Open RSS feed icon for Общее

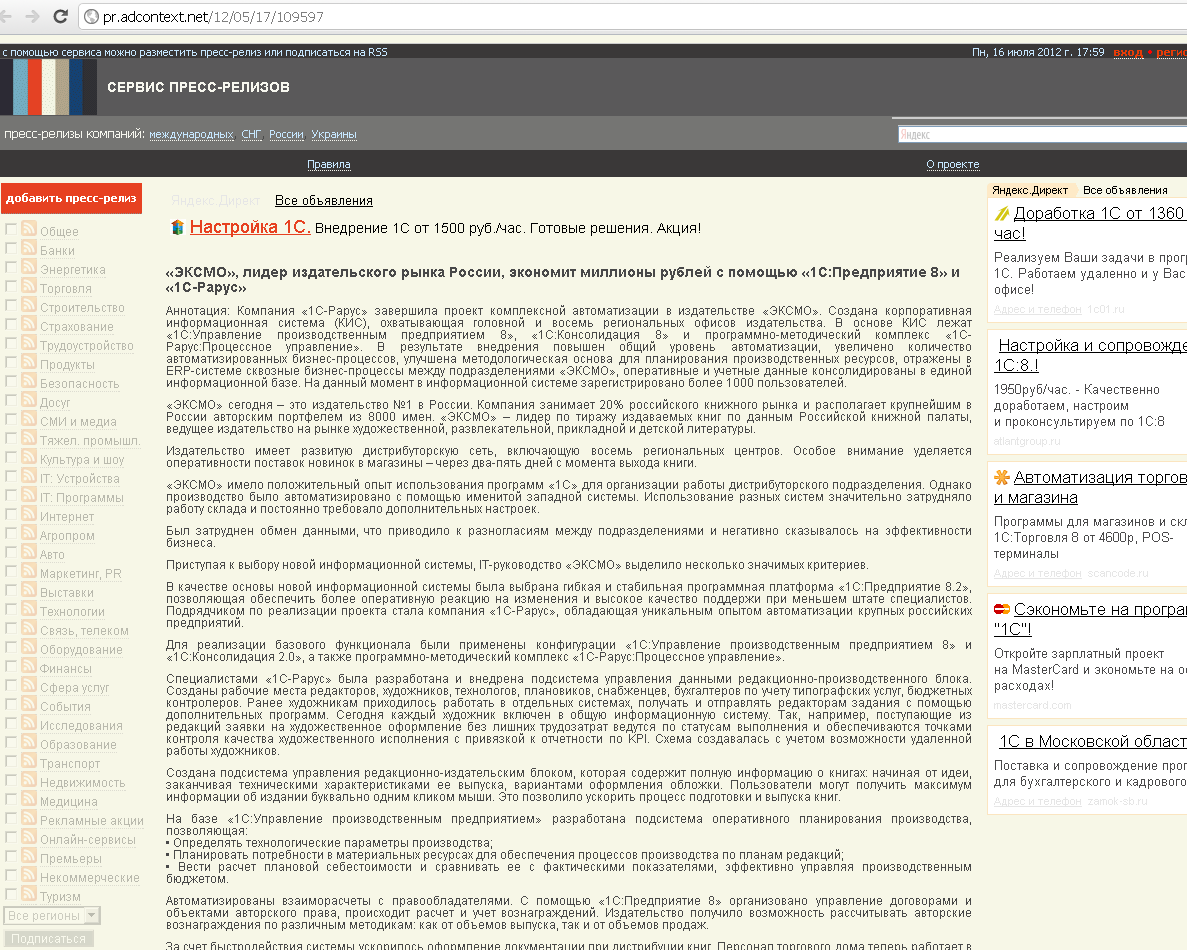(29, 229)
